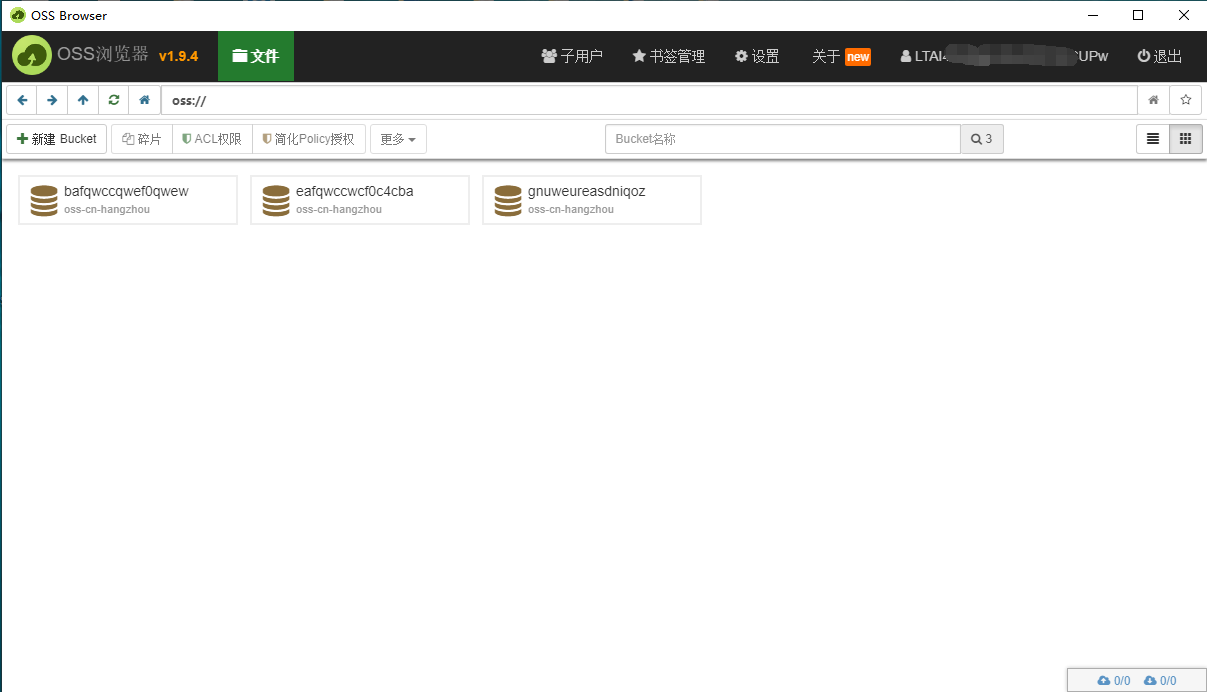Open the bafqwccqwef0qwew bucket icon
1207x692 pixels.
pyautogui.click(x=44, y=201)
